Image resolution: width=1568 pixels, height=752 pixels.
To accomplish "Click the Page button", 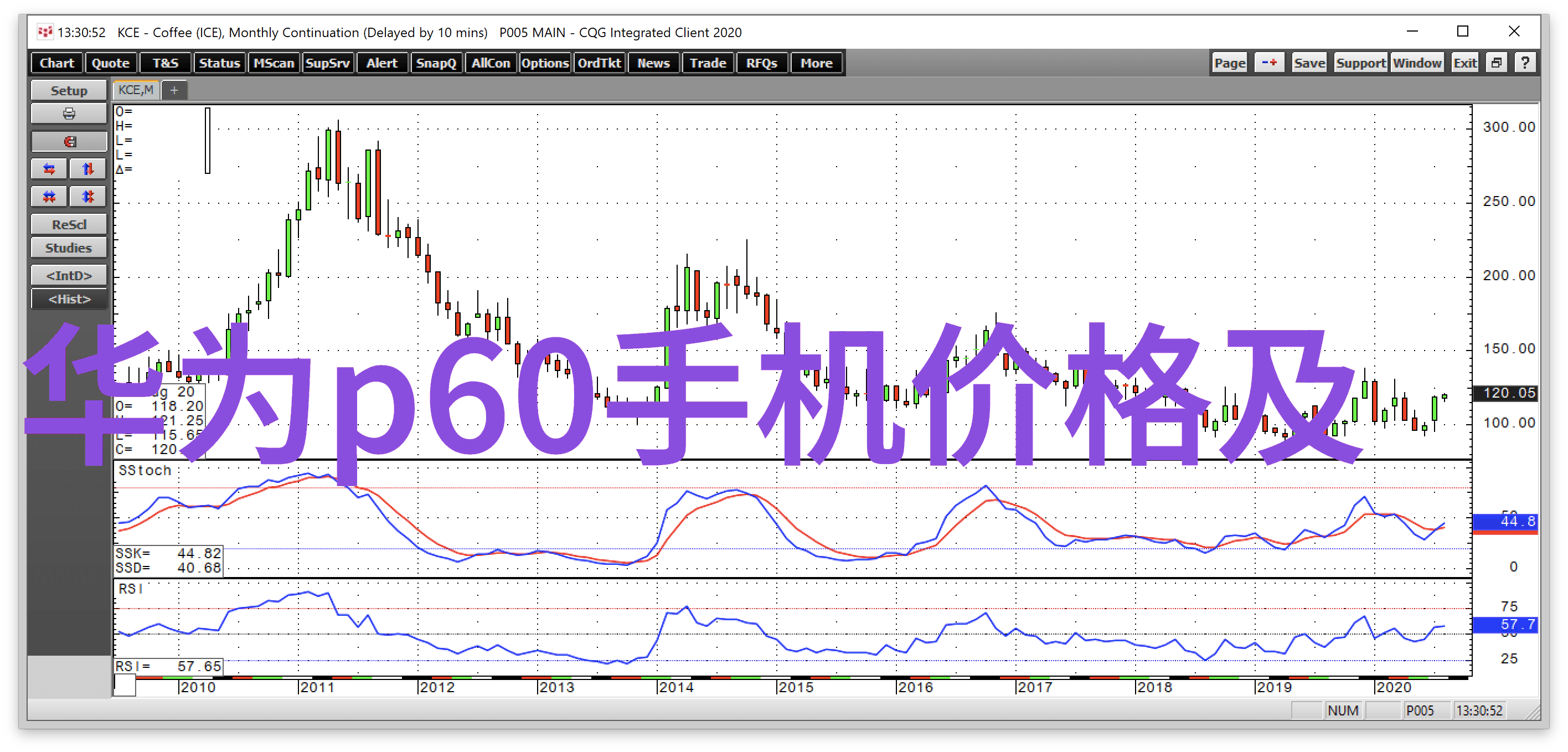I will click(x=1230, y=63).
